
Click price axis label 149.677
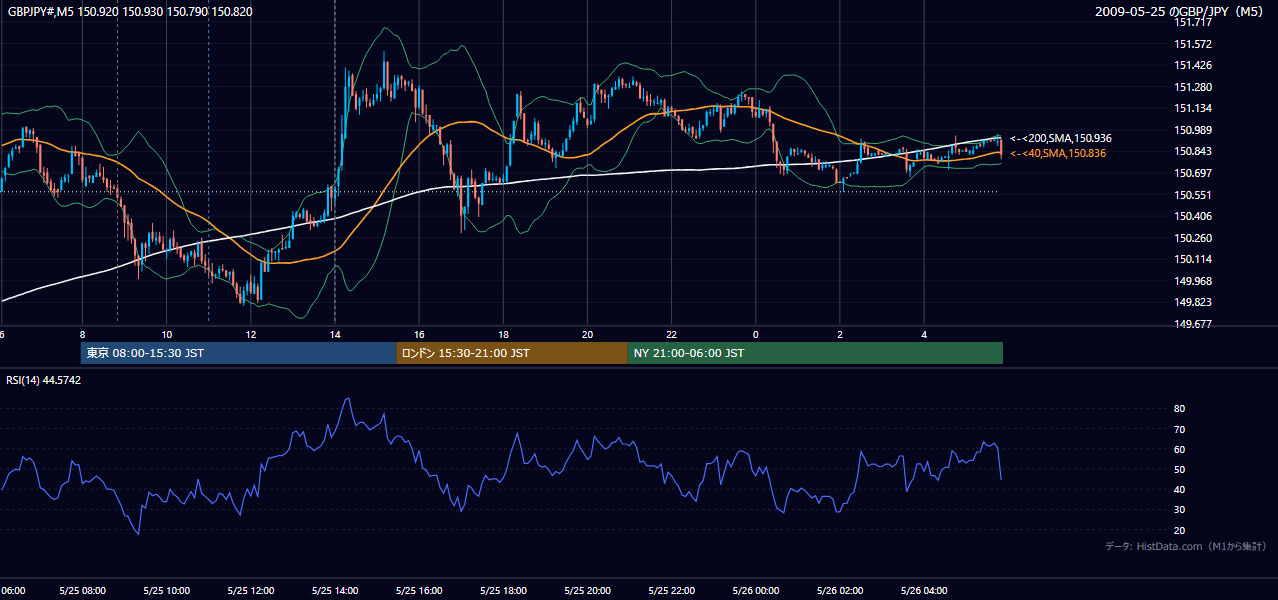[1194, 324]
